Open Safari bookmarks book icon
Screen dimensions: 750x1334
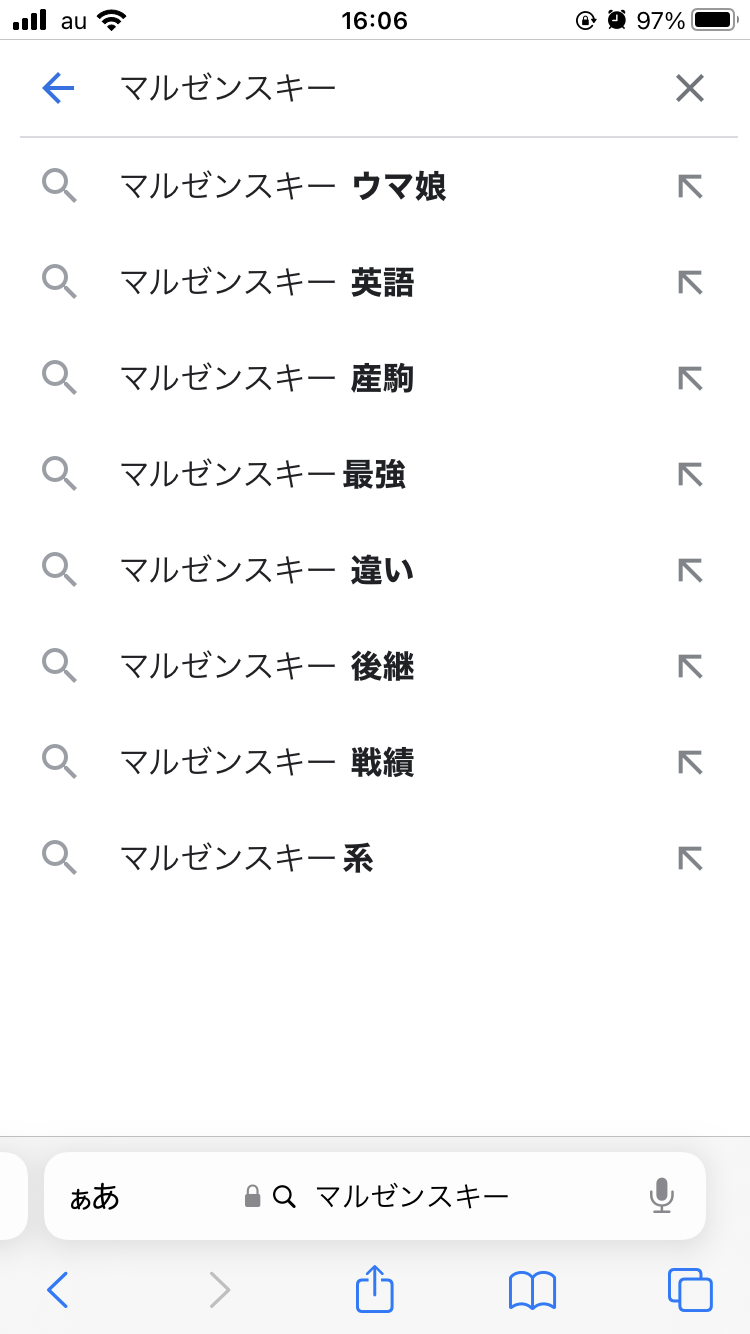pyautogui.click(x=532, y=1290)
